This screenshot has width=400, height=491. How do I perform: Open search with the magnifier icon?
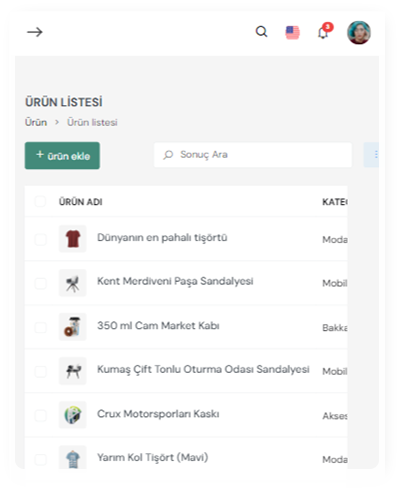(261, 32)
